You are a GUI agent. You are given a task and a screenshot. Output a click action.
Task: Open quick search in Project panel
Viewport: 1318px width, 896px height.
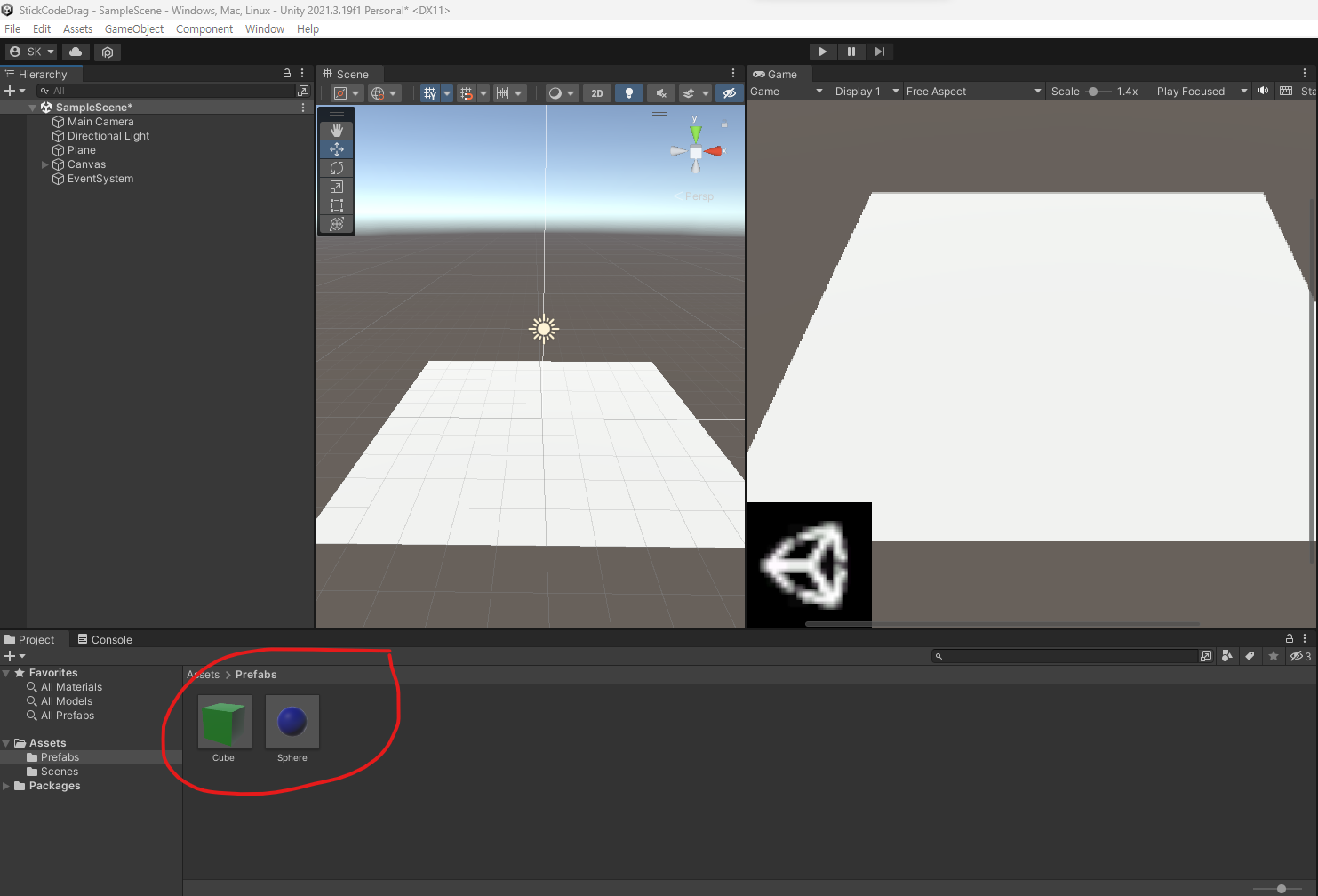tap(1206, 656)
